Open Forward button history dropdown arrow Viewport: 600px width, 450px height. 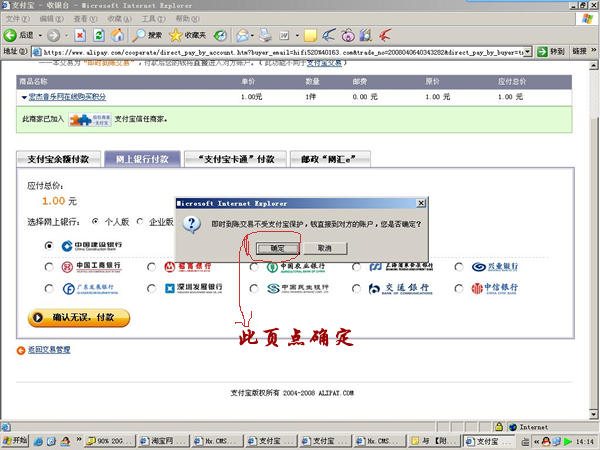click(x=66, y=36)
